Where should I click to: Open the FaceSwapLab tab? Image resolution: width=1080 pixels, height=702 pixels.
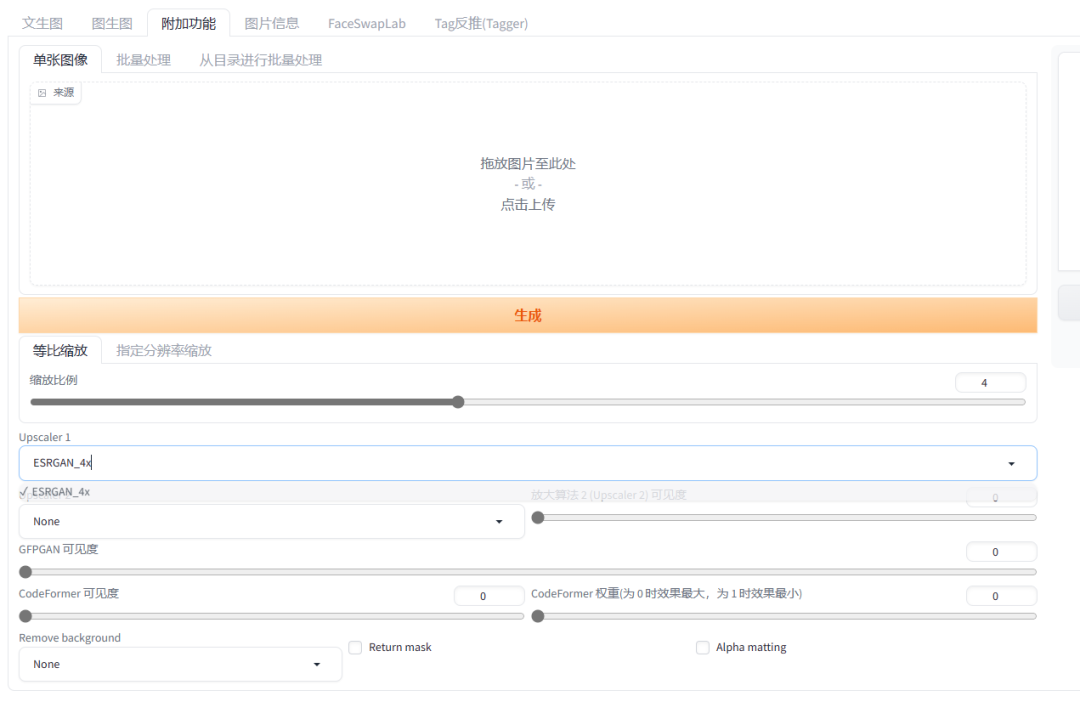(366, 23)
